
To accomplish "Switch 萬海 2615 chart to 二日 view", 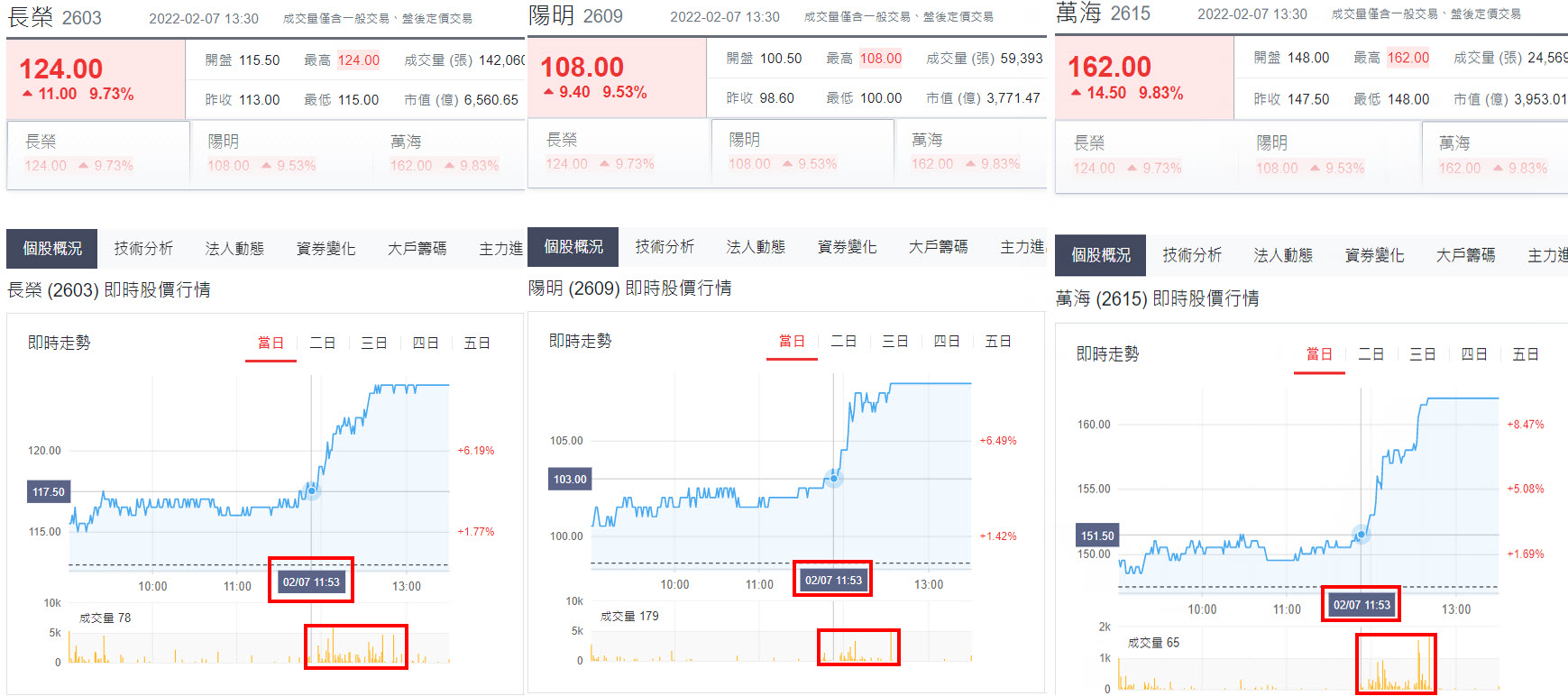I will pos(1371,355).
